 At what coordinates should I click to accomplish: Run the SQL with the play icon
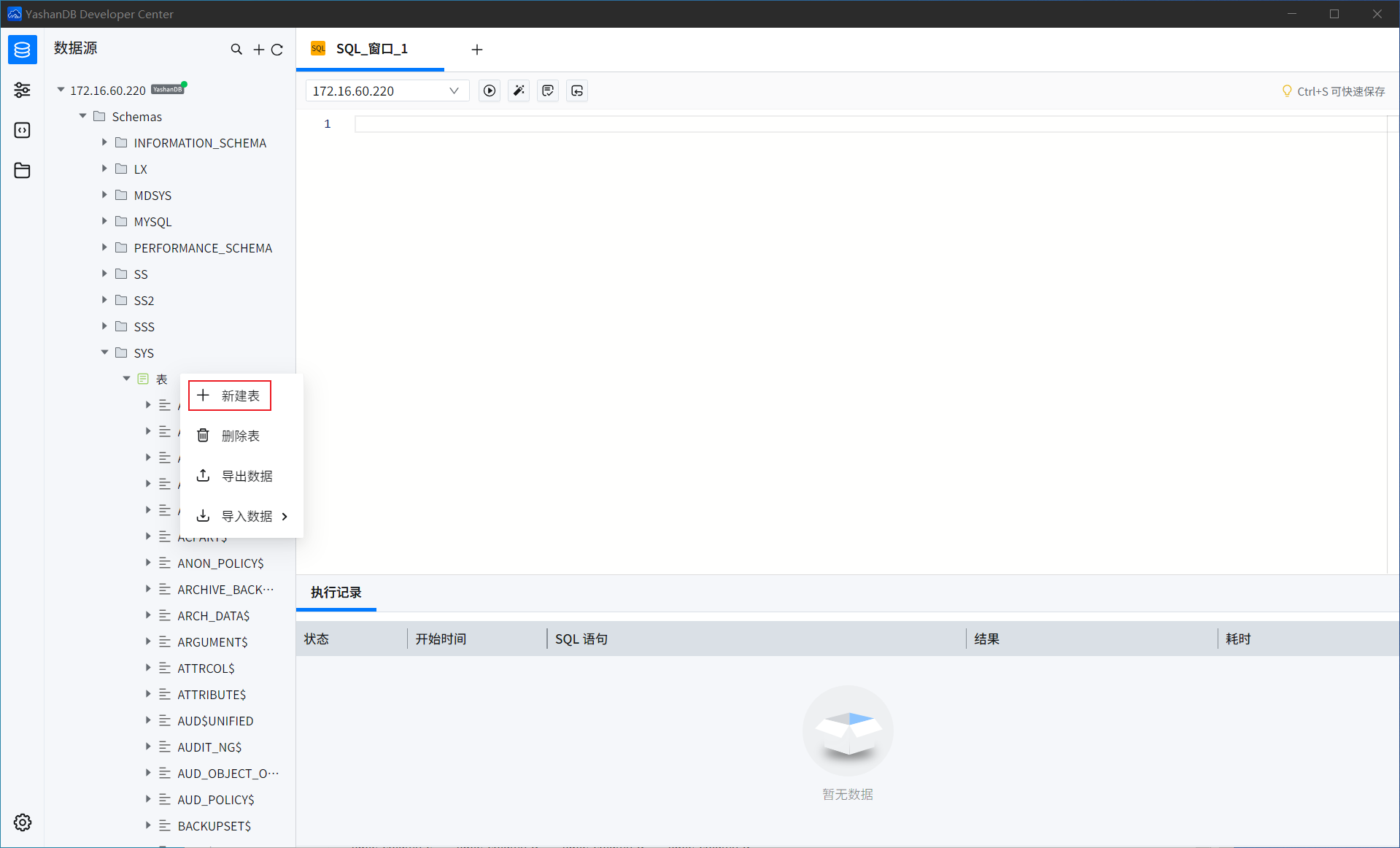point(489,90)
